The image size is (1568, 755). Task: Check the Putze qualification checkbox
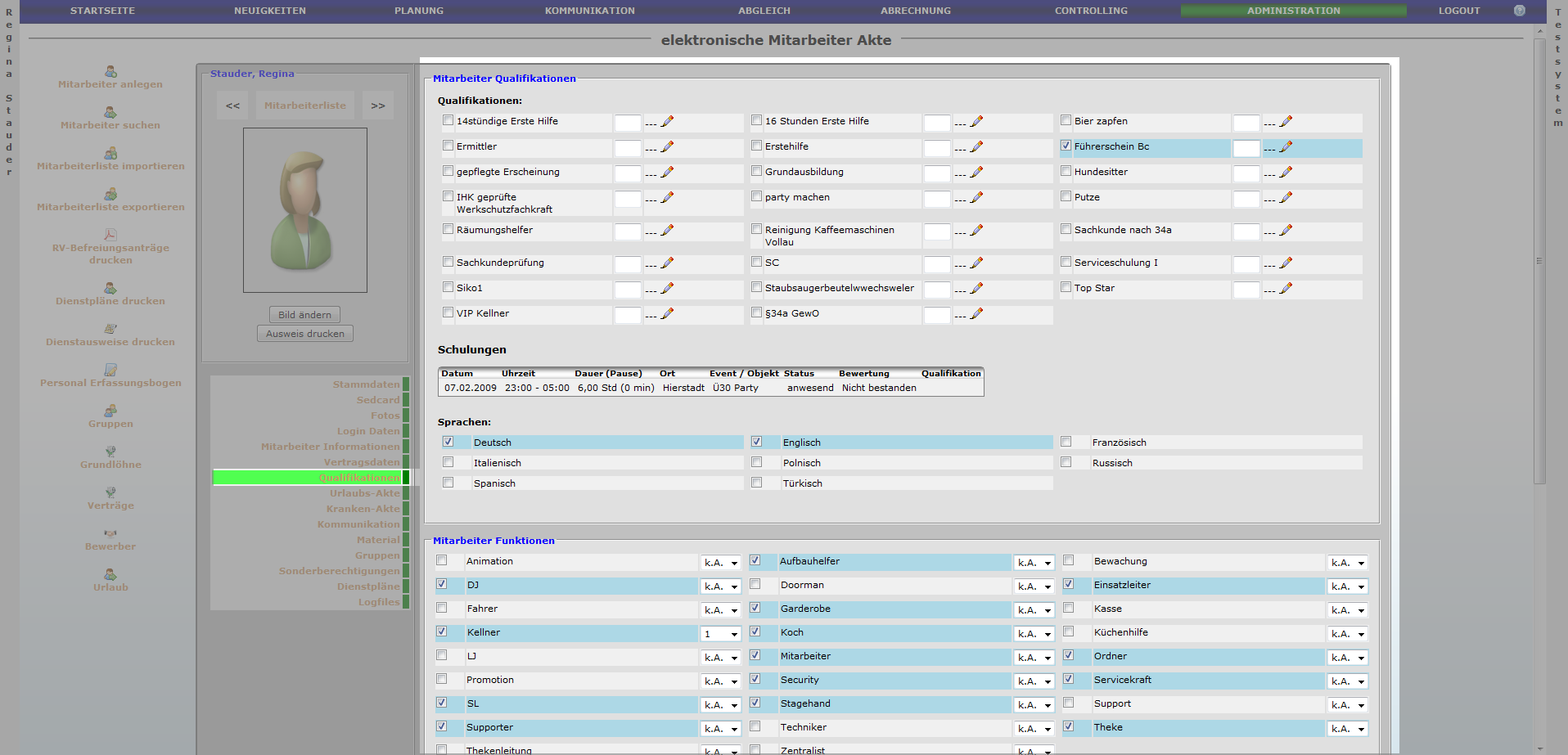(1066, 196)
